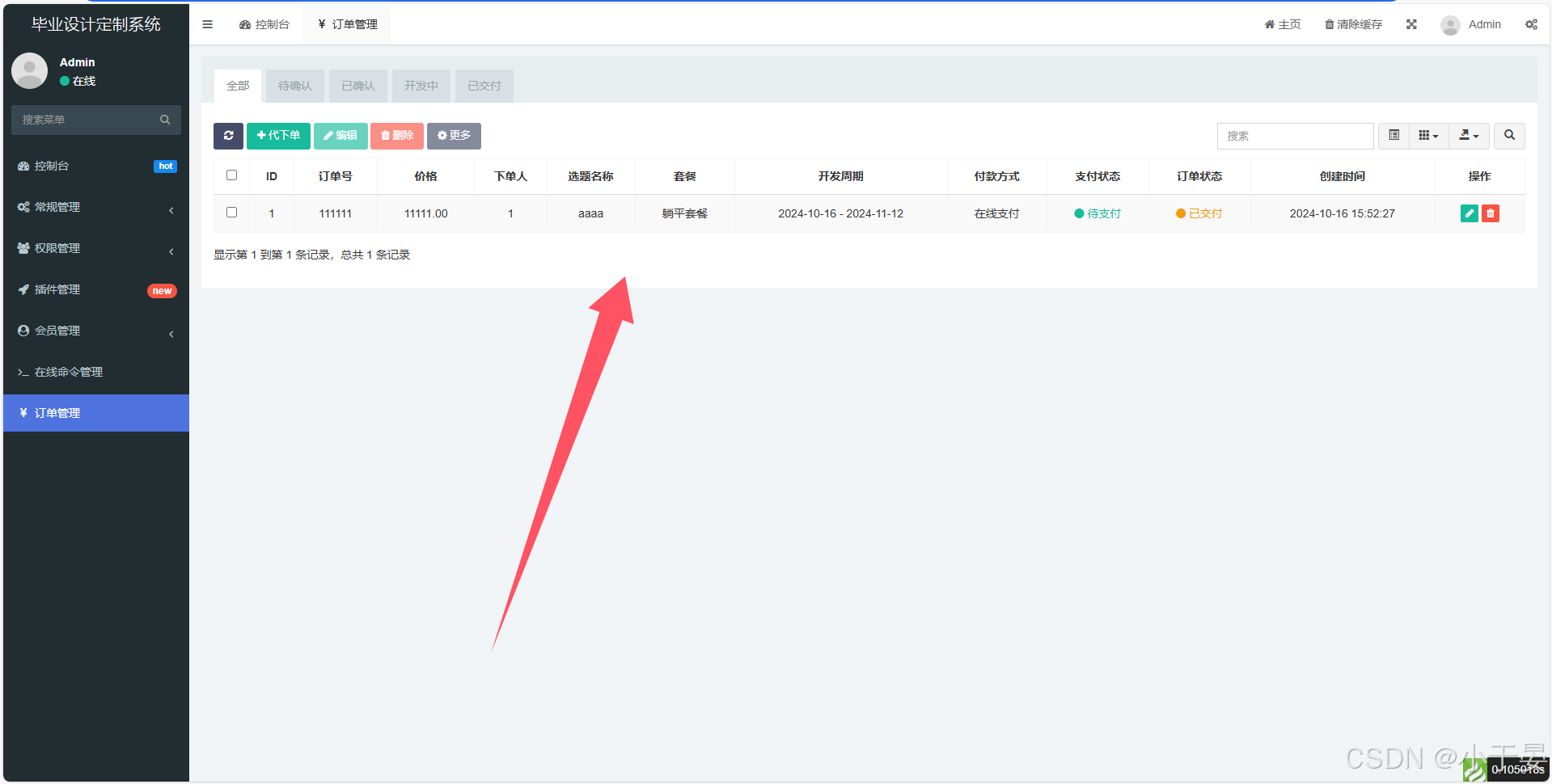Image resolution: width=1552 pixels, height=784 pixels.
Task: Click the 订单号 column header
Action: click(336, 176)
